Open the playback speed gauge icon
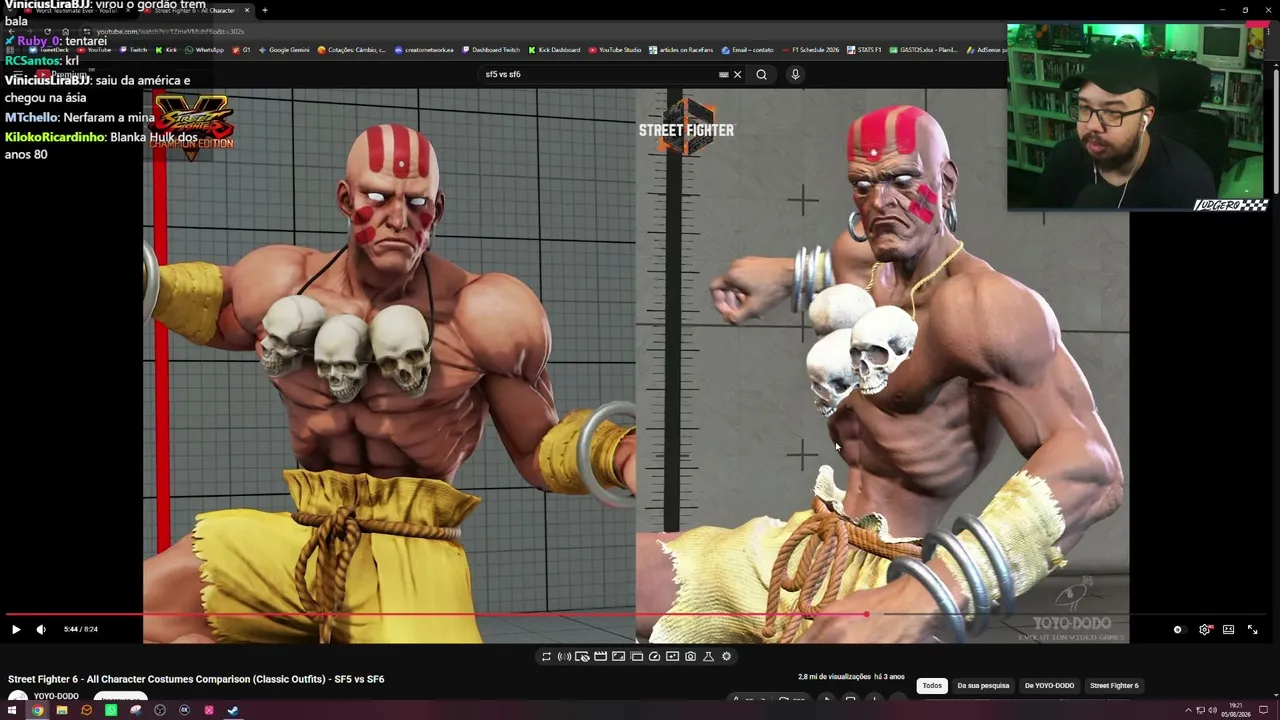The image size is (1280, 720). tap(654, 657)
